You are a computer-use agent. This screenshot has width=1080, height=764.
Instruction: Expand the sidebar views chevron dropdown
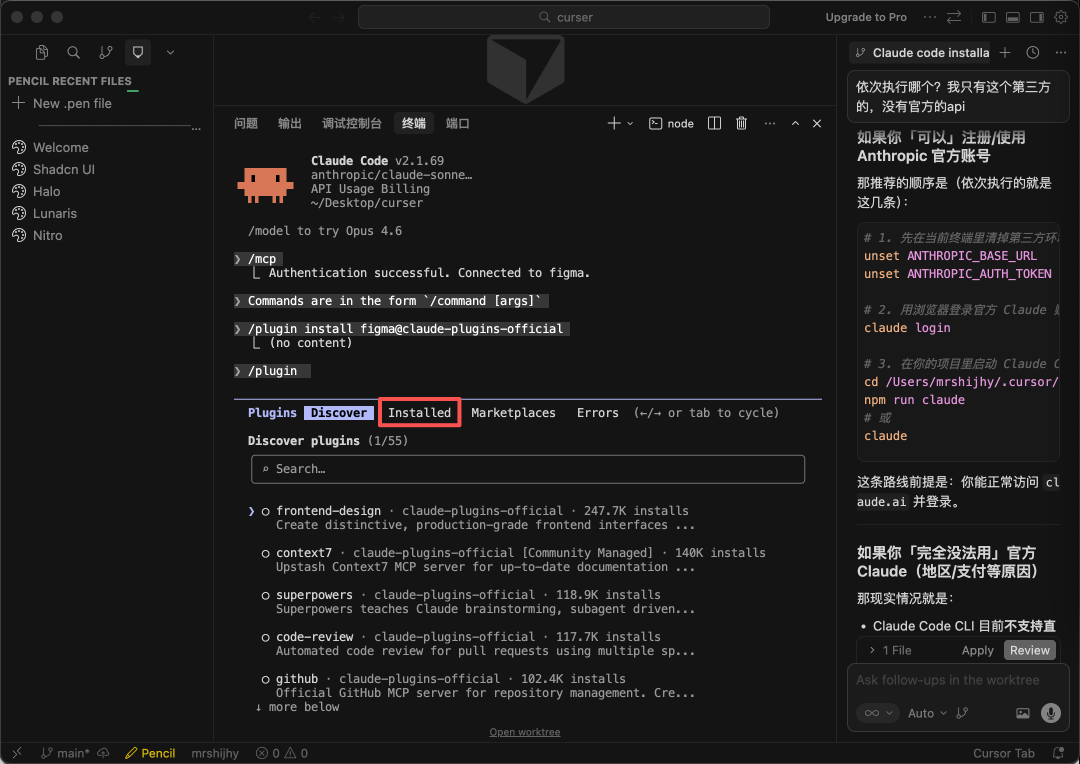tap(170, 52)
